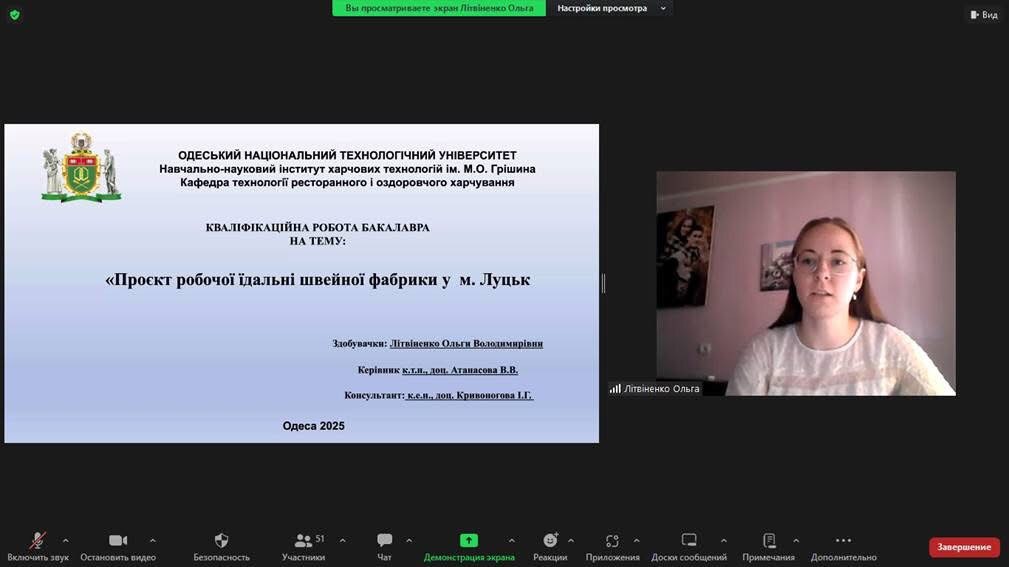Viewport: 1009px width, 567px height.
Task: Click the shared slide divider handle
Action: pyautogui.click(x=603, y=283)
